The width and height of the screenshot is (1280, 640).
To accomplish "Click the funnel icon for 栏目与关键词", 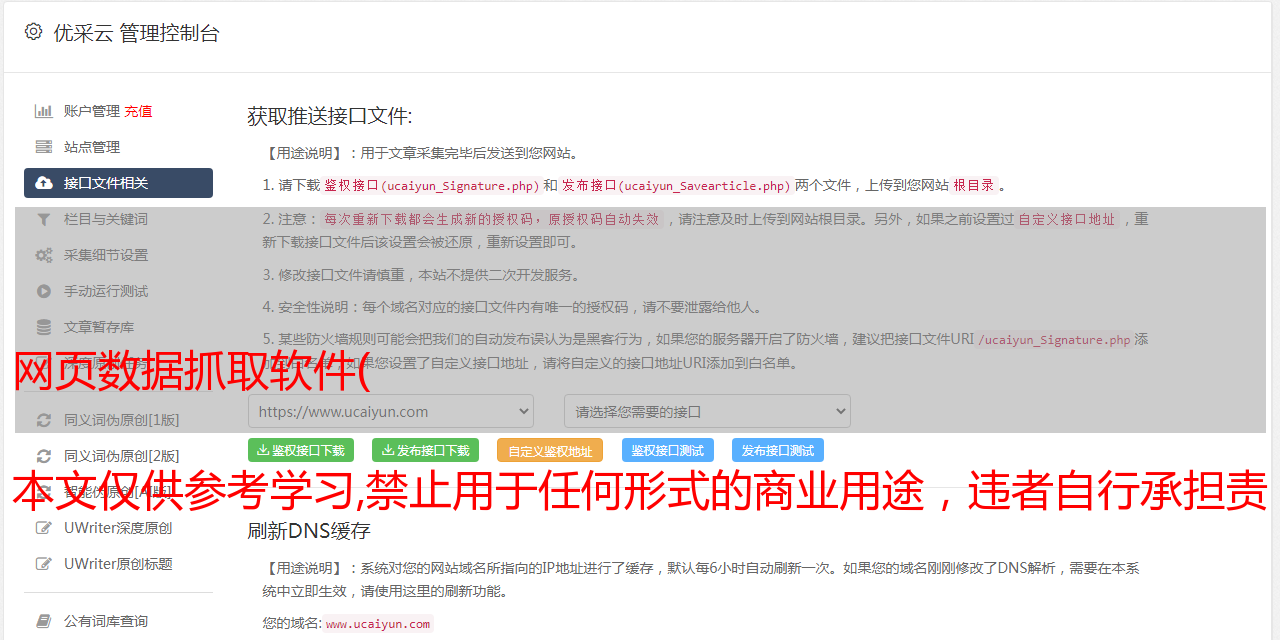I will point(44,219).
